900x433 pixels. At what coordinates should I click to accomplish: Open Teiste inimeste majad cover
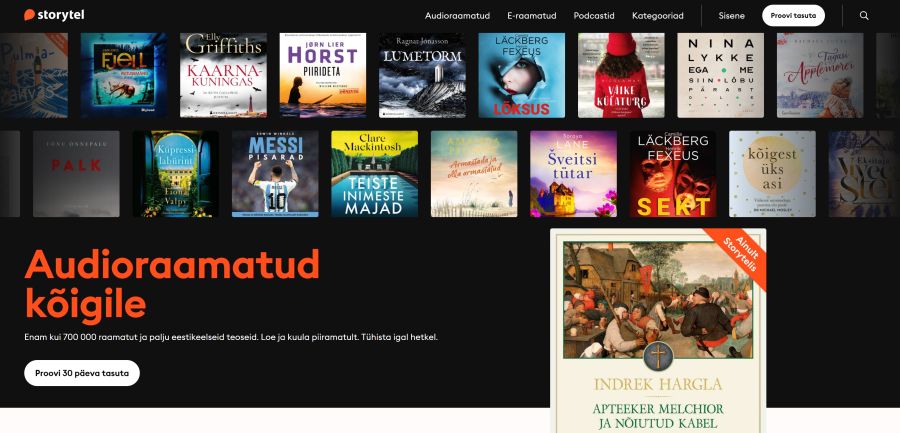click(374, 174)
